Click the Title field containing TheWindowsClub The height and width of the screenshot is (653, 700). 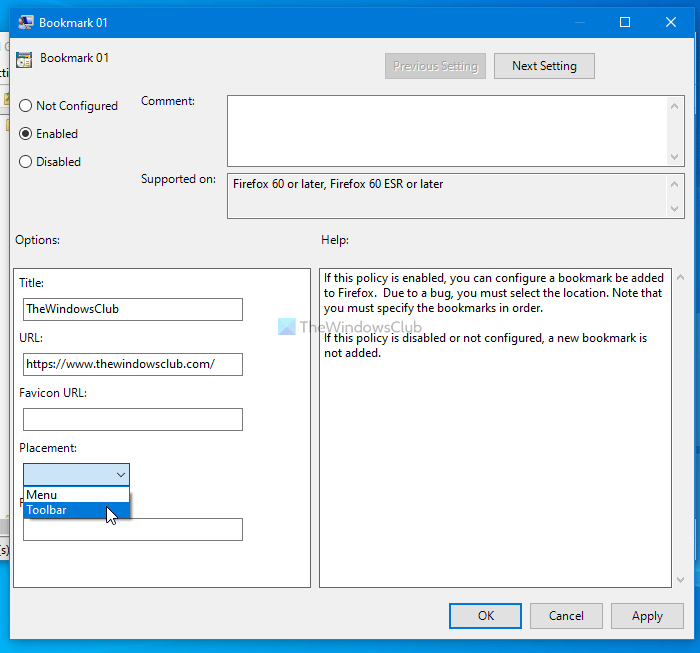click(133, 309)
